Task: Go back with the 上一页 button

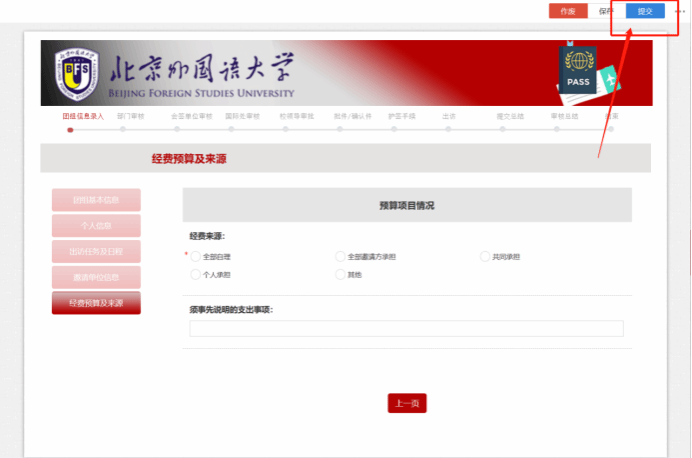Action: (x=407, y=403)
